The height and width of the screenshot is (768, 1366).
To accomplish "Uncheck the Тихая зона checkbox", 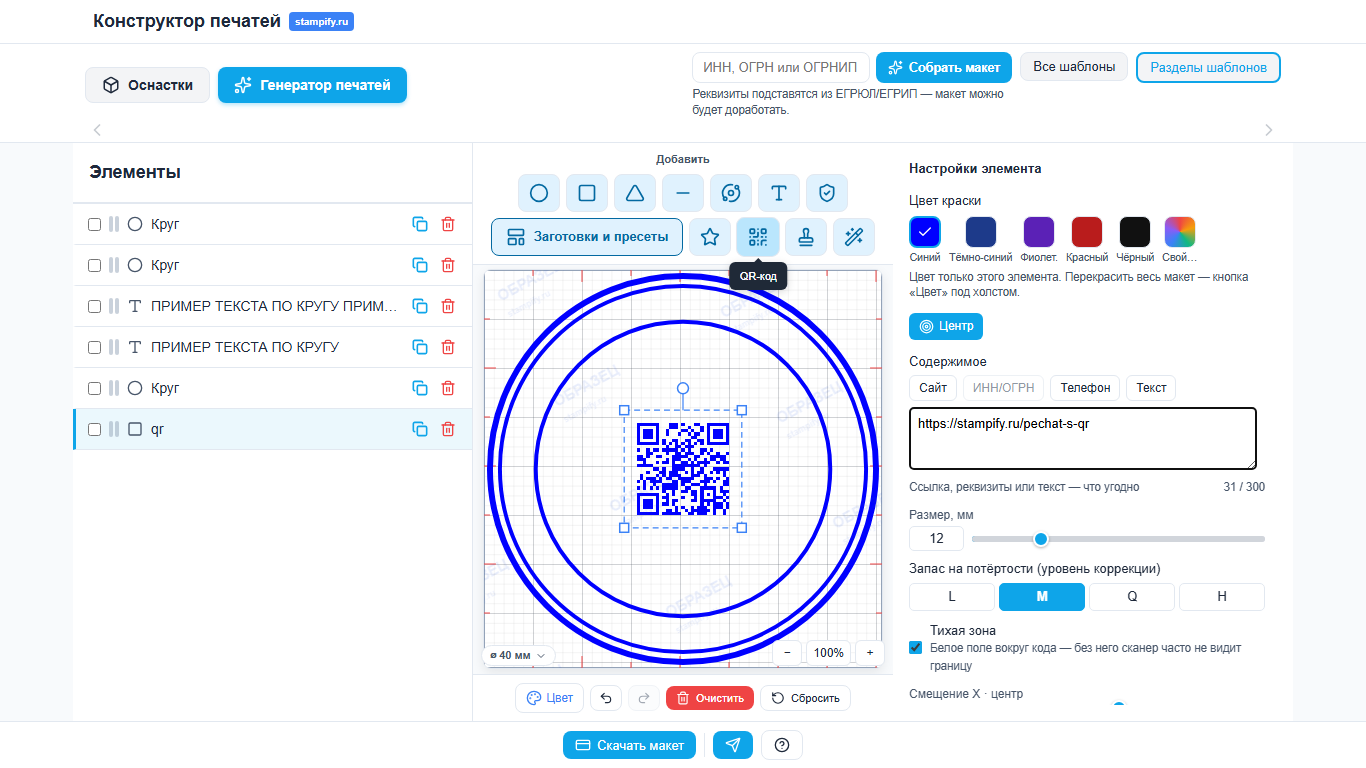I will (x=915, y=647).
